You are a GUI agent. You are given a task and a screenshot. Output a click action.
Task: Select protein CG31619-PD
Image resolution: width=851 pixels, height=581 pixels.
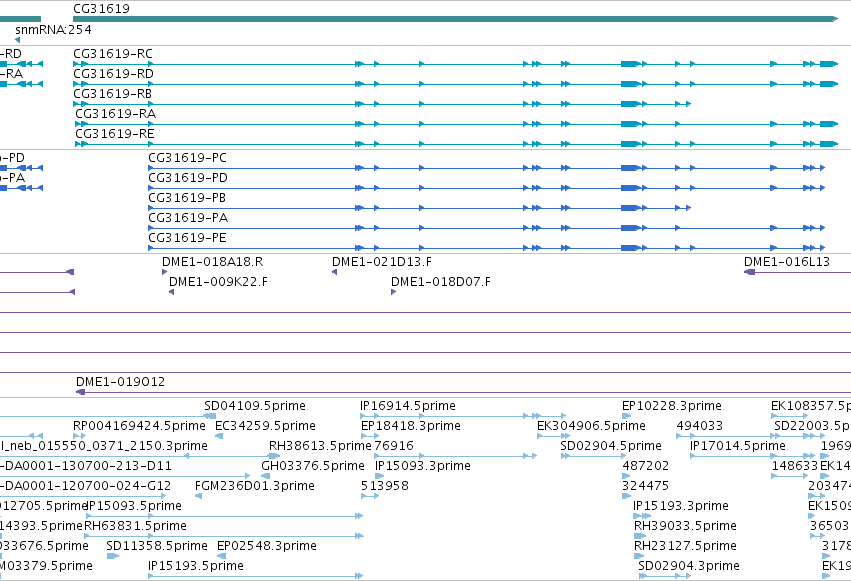pos(188,178)
